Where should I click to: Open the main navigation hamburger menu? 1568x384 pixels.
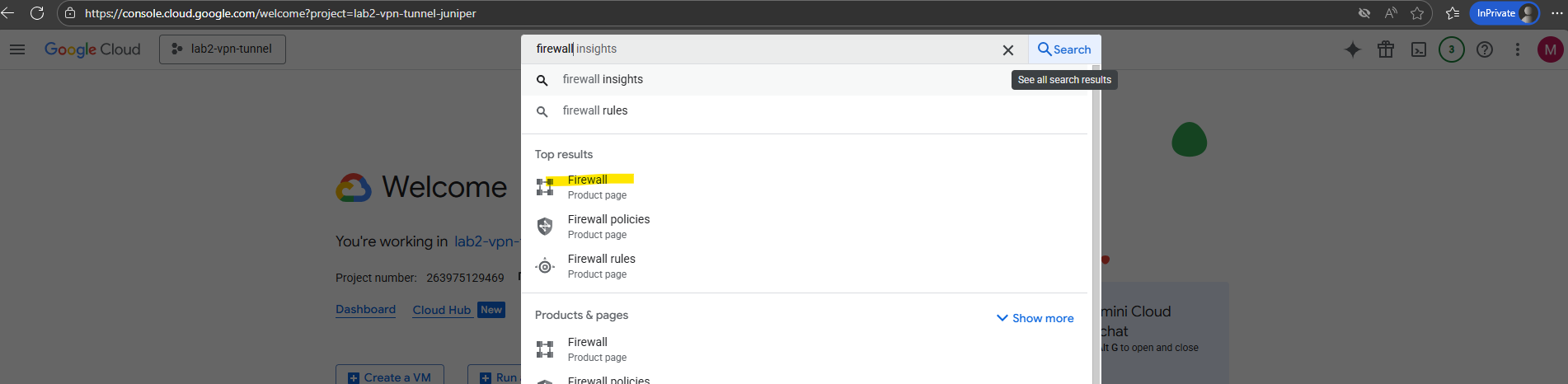(x=17, y=49)
